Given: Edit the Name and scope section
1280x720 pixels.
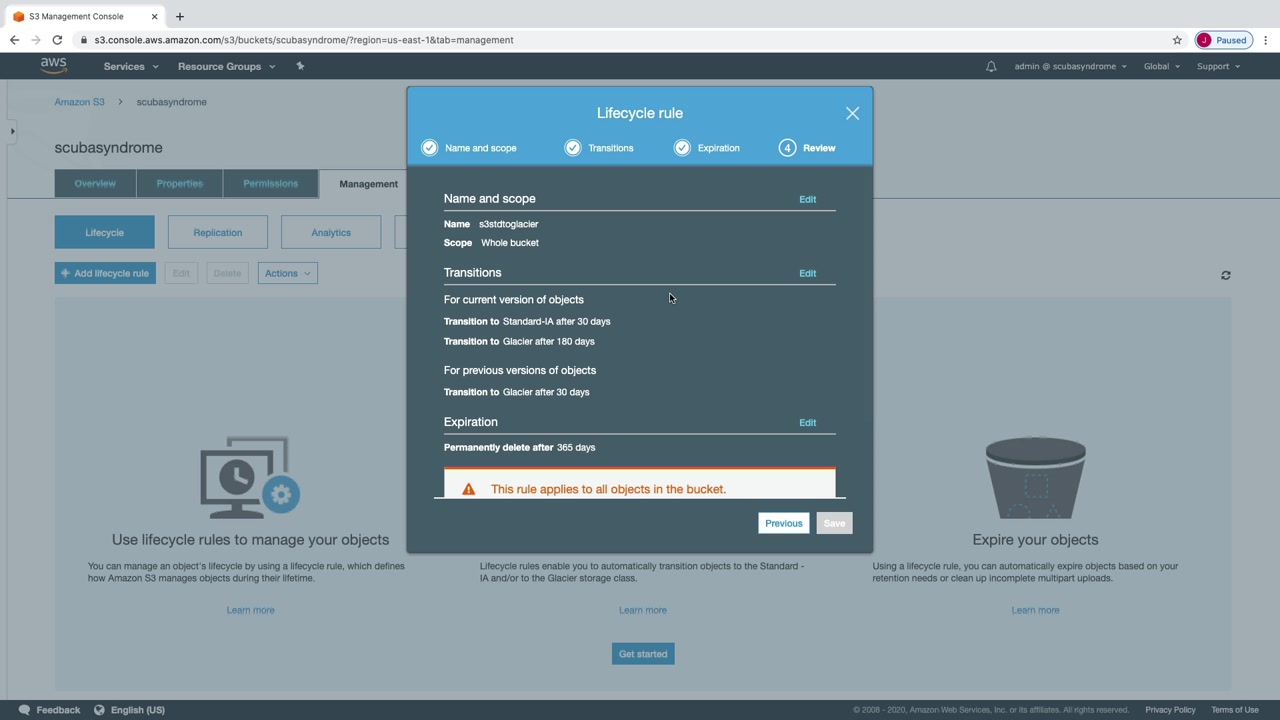Looking at the screenshot, I should click(807, 199).
